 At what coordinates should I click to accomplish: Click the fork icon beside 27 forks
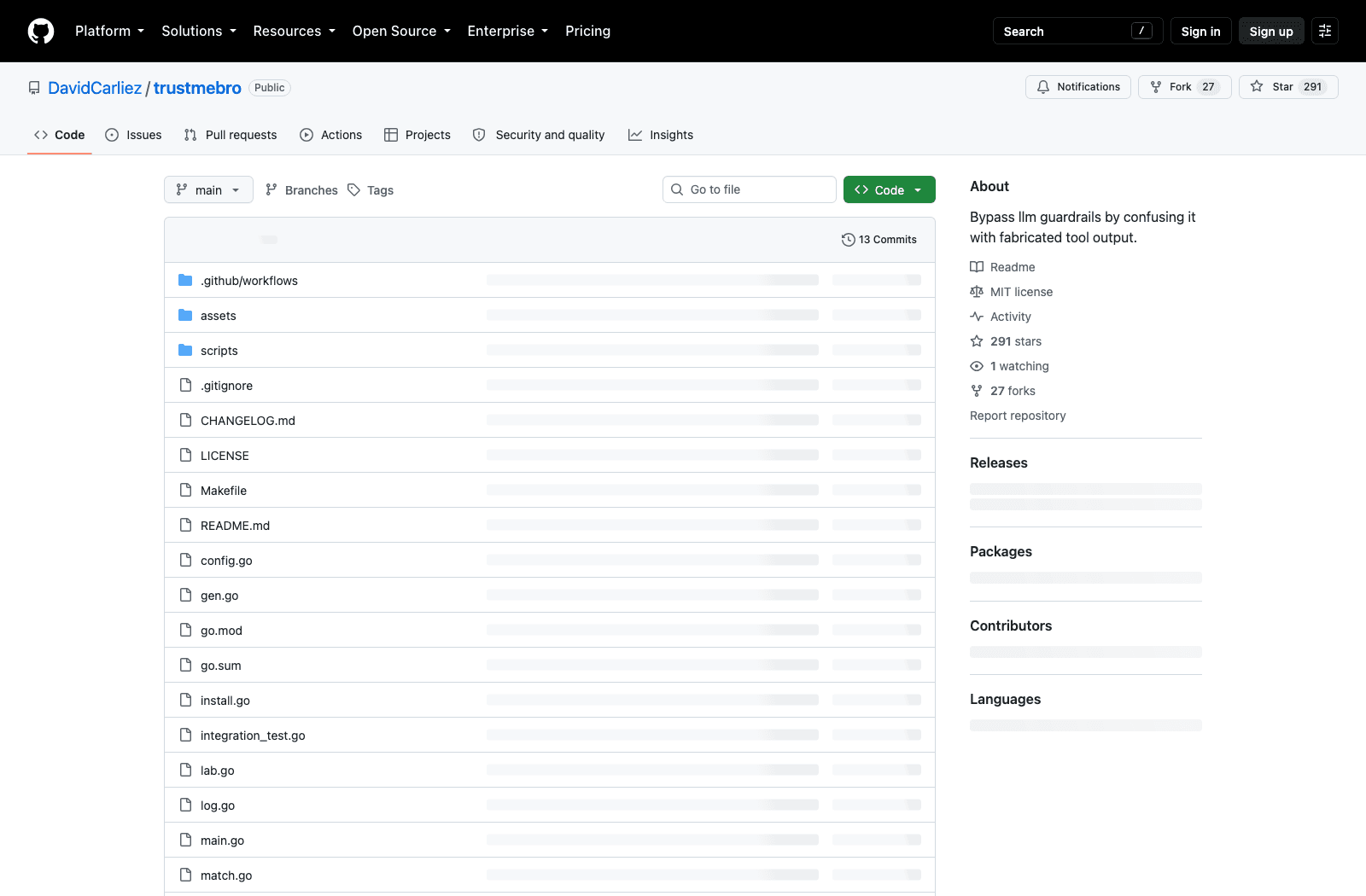click(x=977, y=391)
